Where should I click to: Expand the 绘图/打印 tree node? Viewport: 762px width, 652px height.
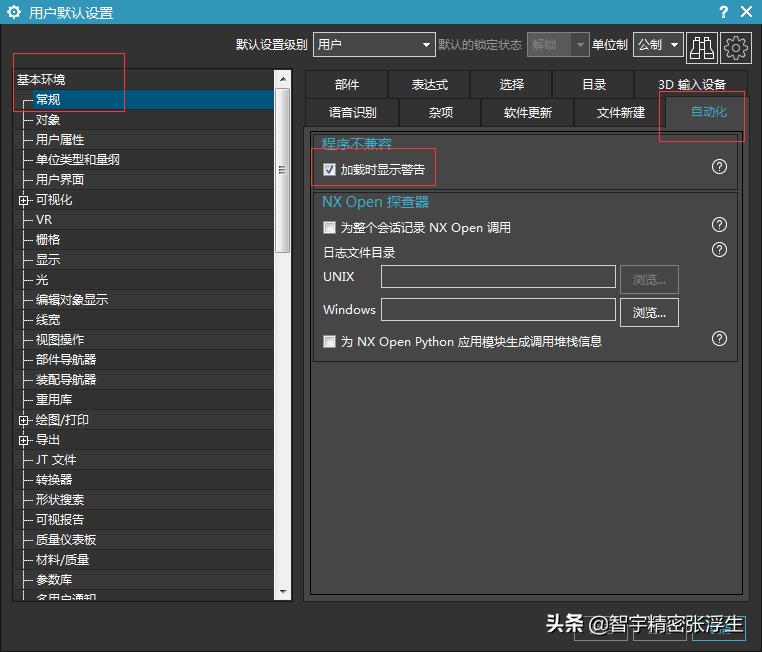click(23, 420)
